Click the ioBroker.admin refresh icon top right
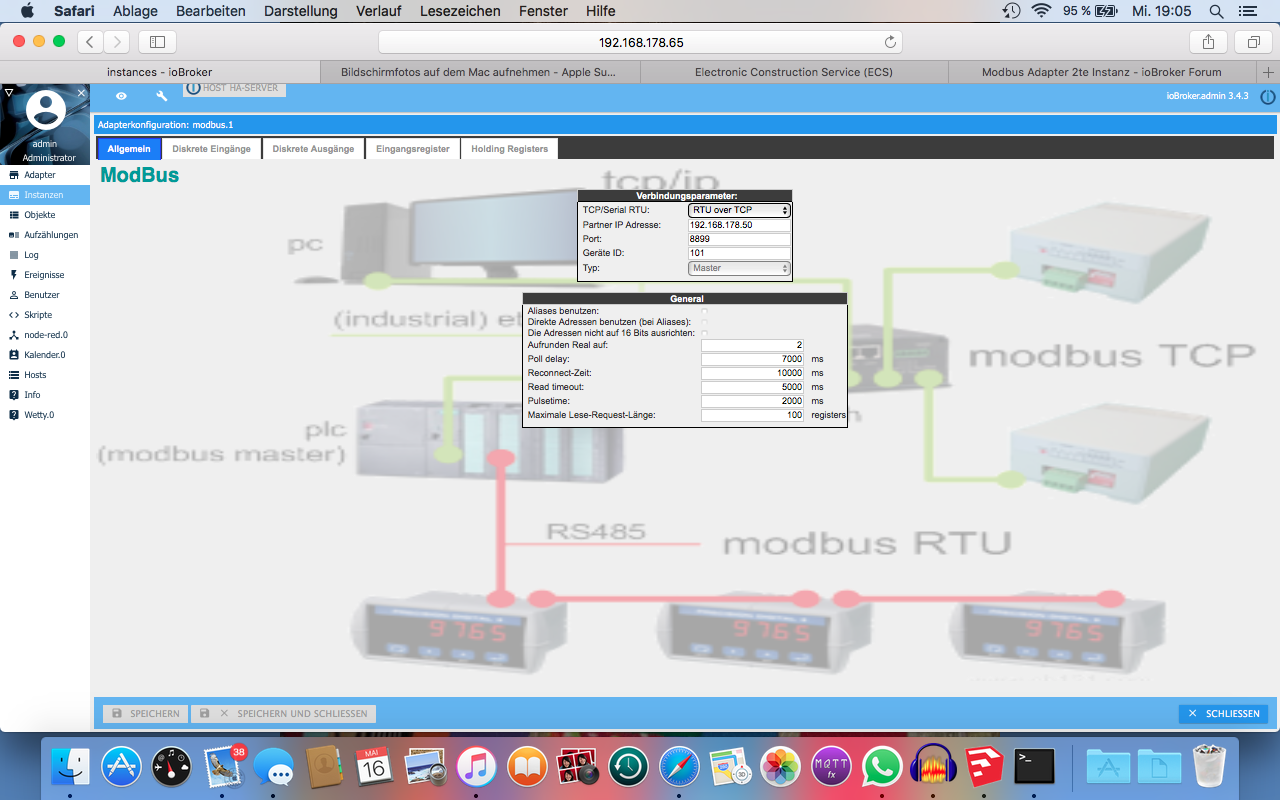The image size is (1280, 800). (1269, 94)
